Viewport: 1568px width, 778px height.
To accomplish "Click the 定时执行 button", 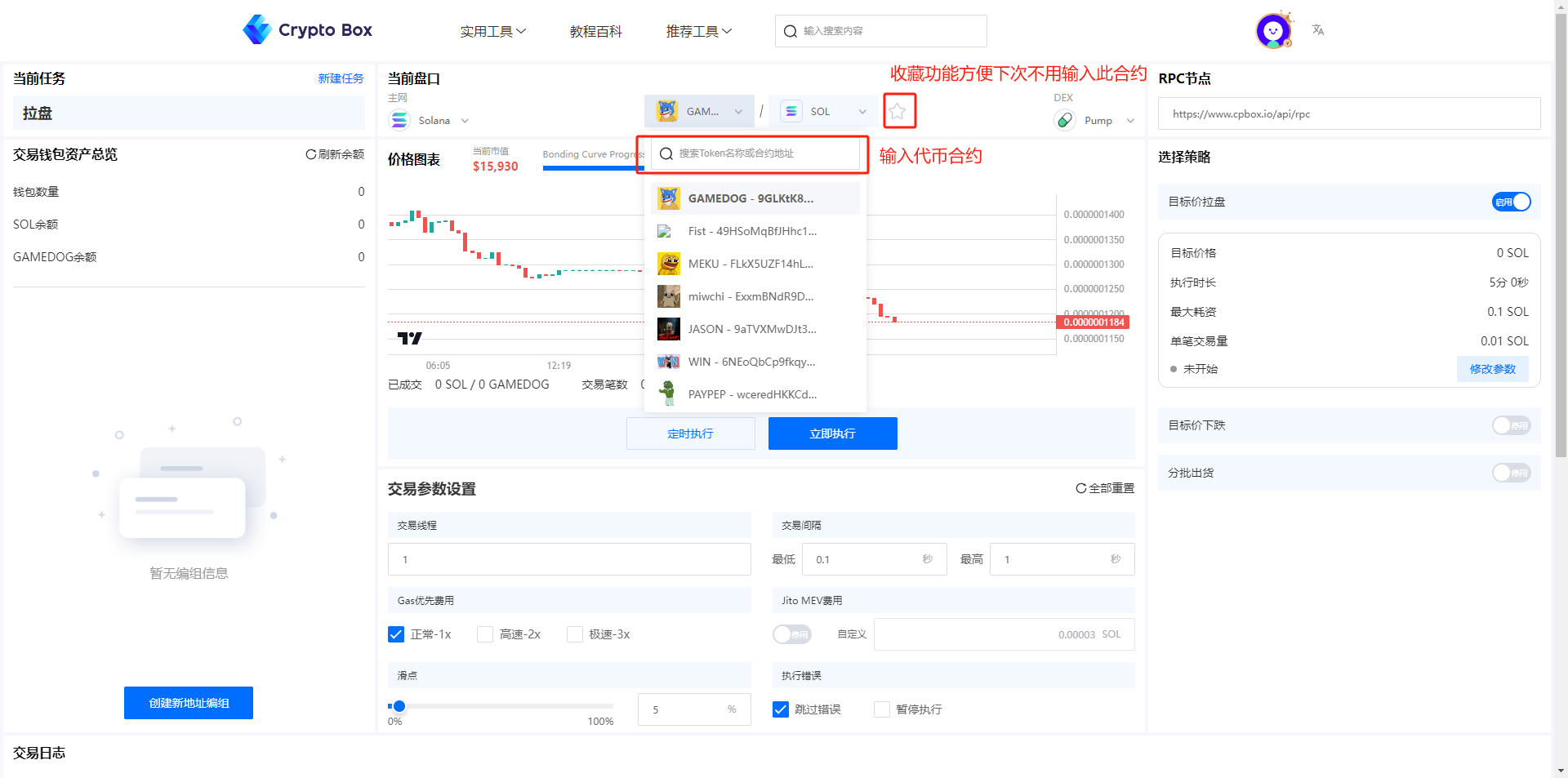I will point(691,433).
